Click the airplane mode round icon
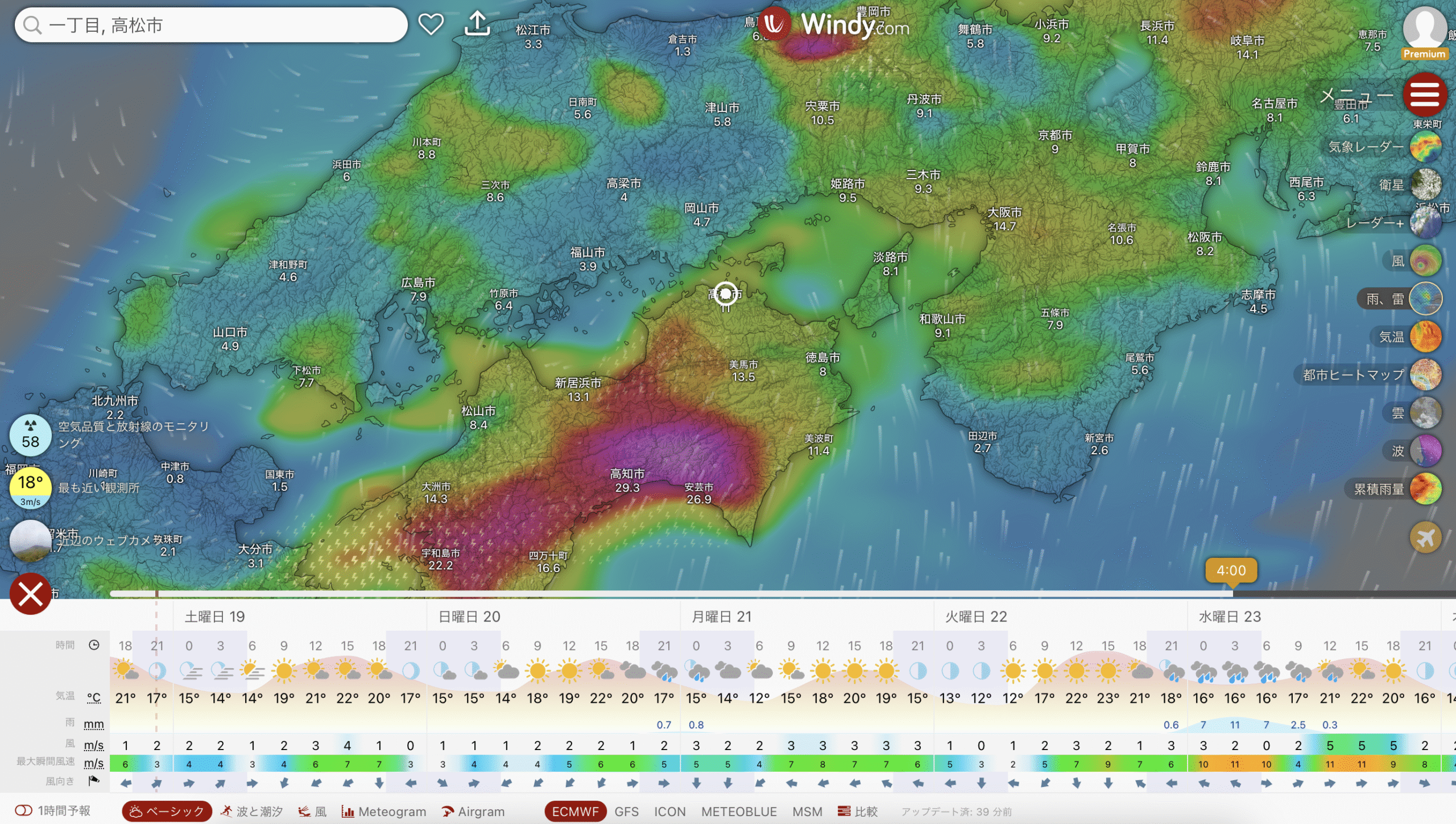This screenshot has height=824, width=1456. (1425, 537)
